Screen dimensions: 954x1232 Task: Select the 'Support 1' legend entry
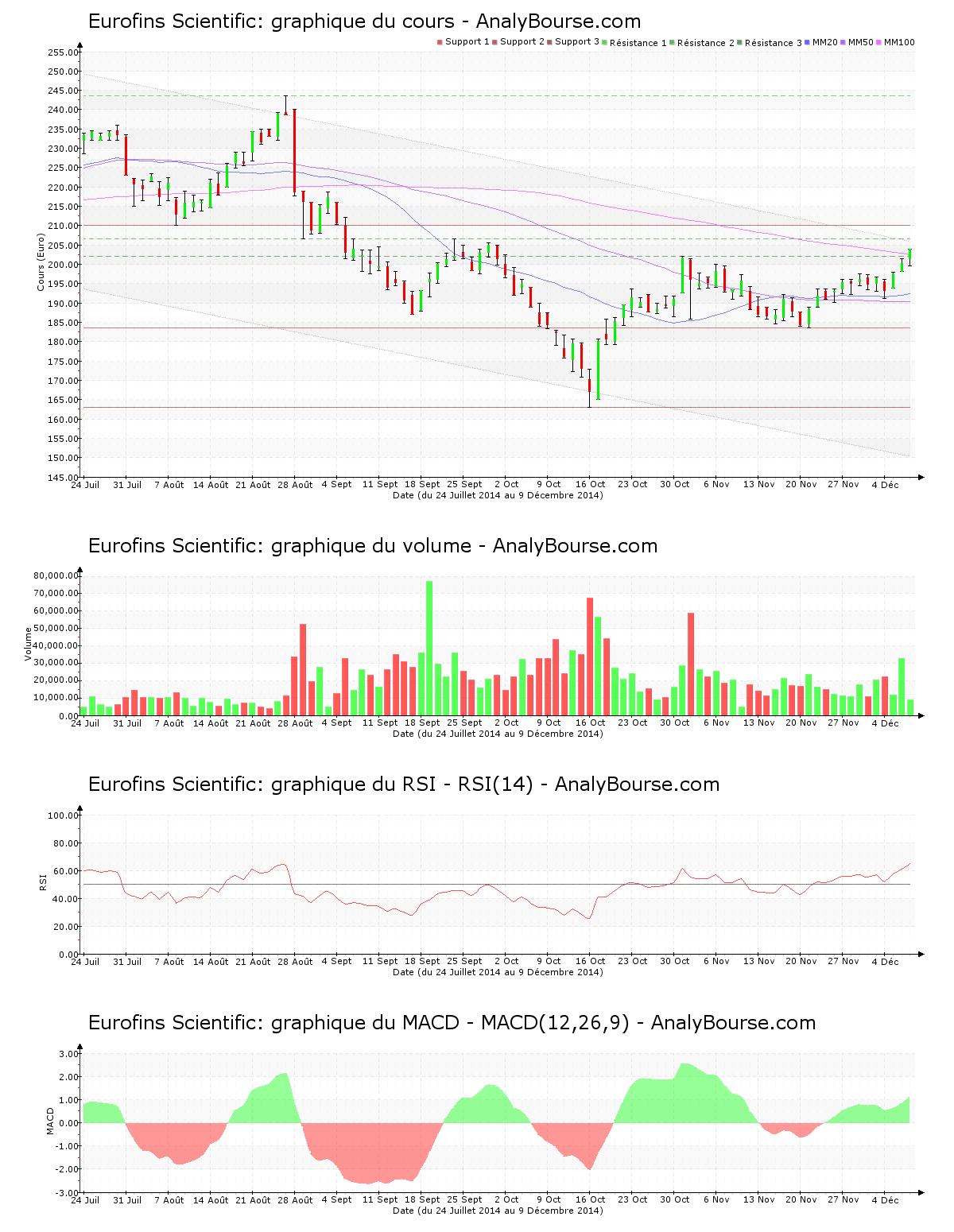pyautogui.click(x=463, y=42)
